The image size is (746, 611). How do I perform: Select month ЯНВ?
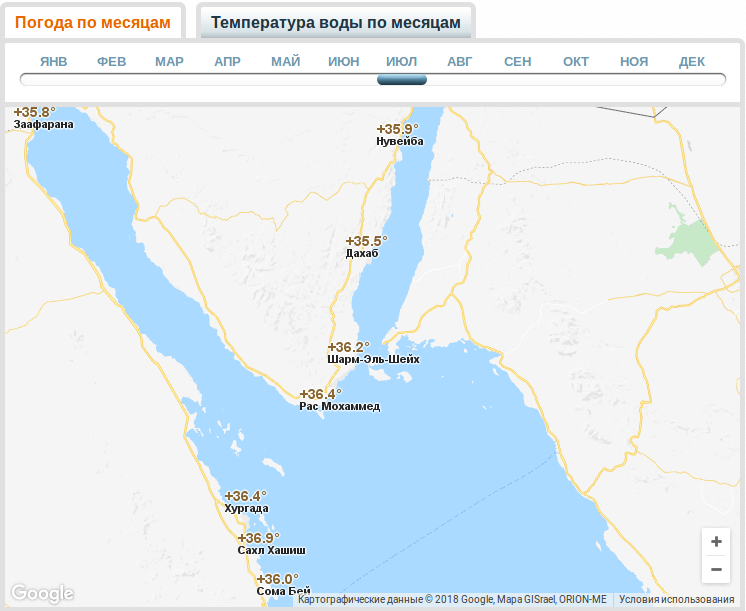click(53, 62)
